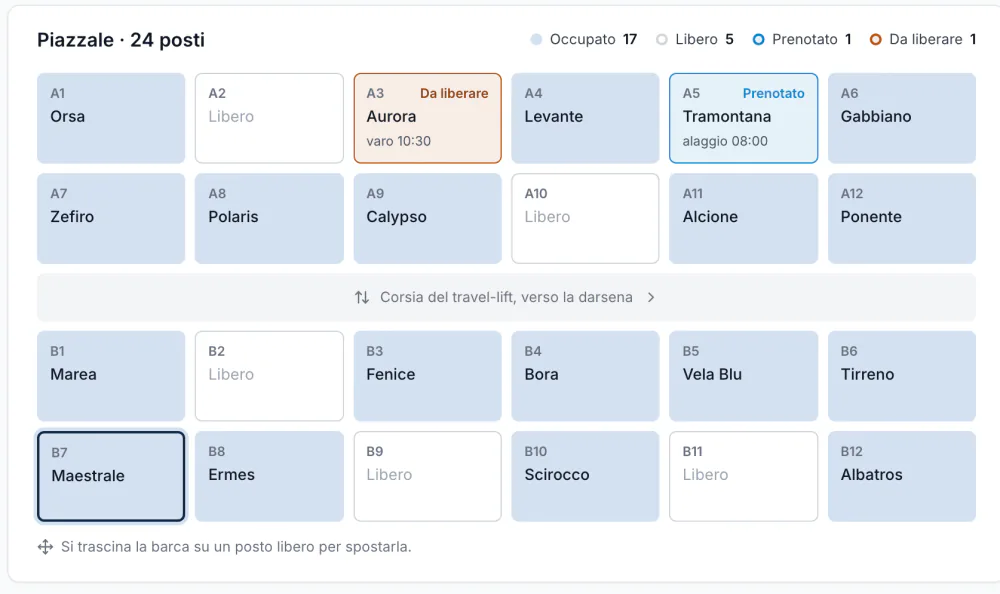Select berth A1 Orsa
Viewport: 1000px width, 594px height.
point(111,118)
